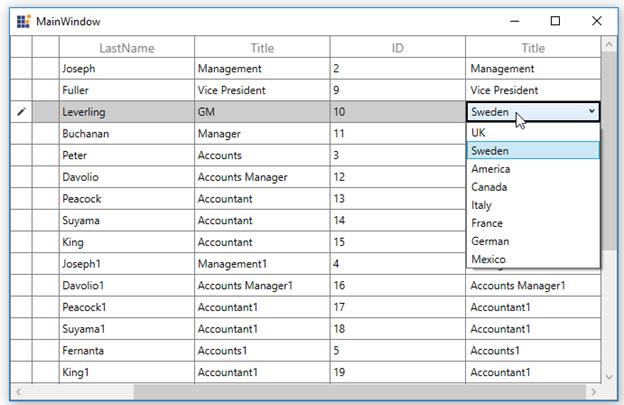The height and width of the screenshot is (405, 624).
Task: Select America from the dropdown list
Action: 533,169
